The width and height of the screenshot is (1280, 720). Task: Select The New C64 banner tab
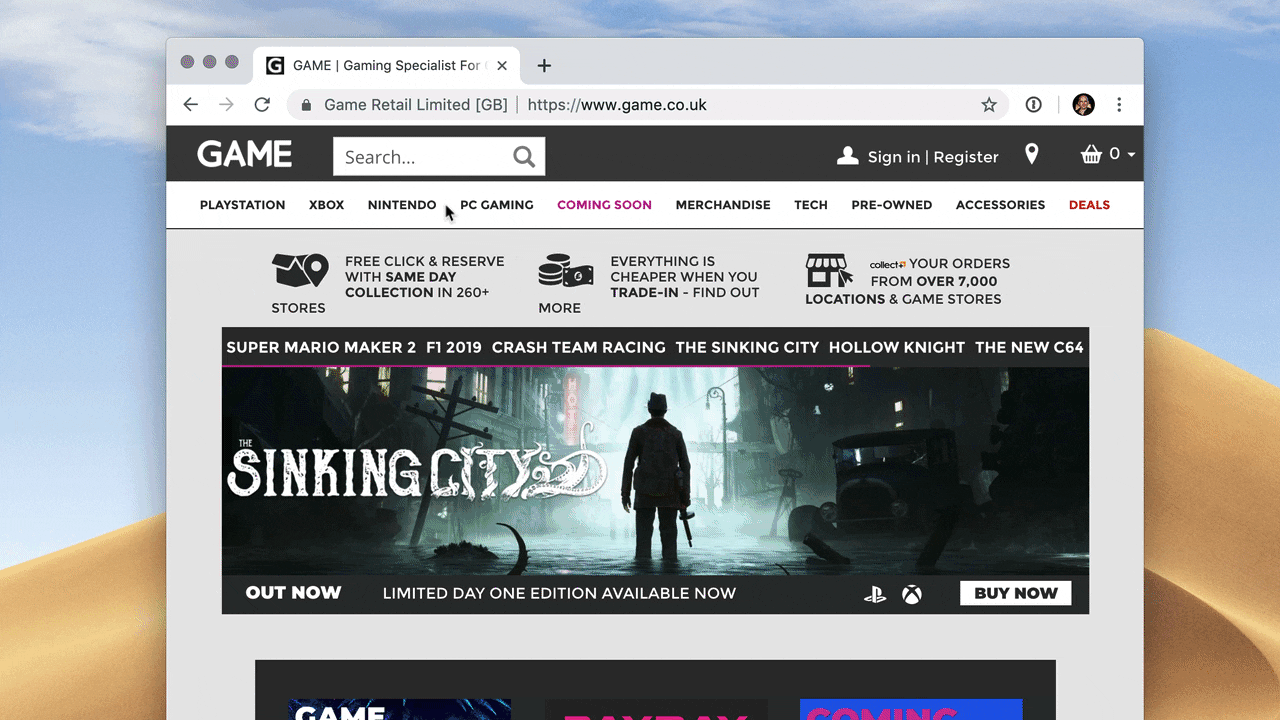point(1029,348)
